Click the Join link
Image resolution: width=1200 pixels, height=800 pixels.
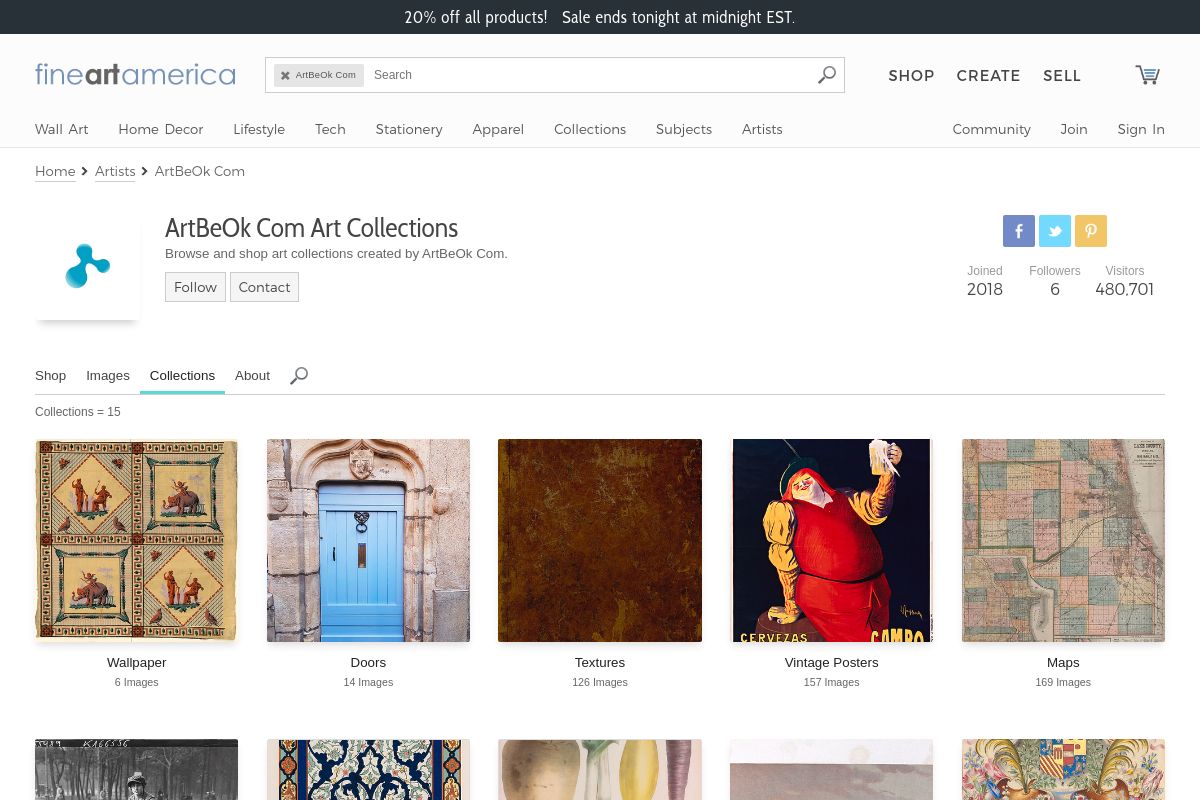pyautogui.click(x=1074, y=129)
